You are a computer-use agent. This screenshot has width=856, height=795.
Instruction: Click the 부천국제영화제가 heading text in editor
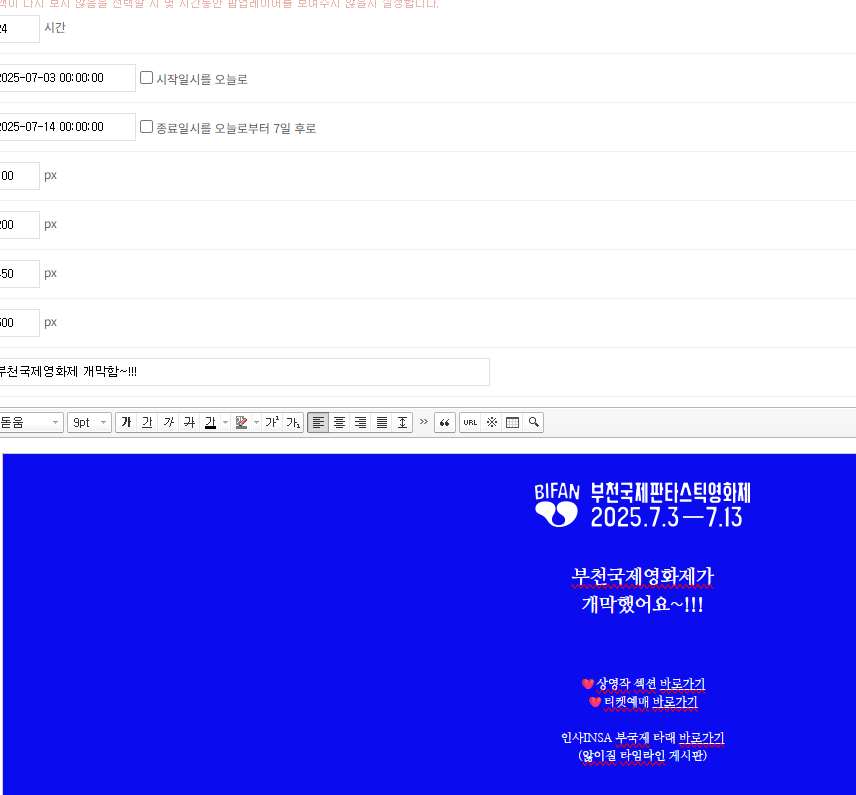(x=643, y=577)
